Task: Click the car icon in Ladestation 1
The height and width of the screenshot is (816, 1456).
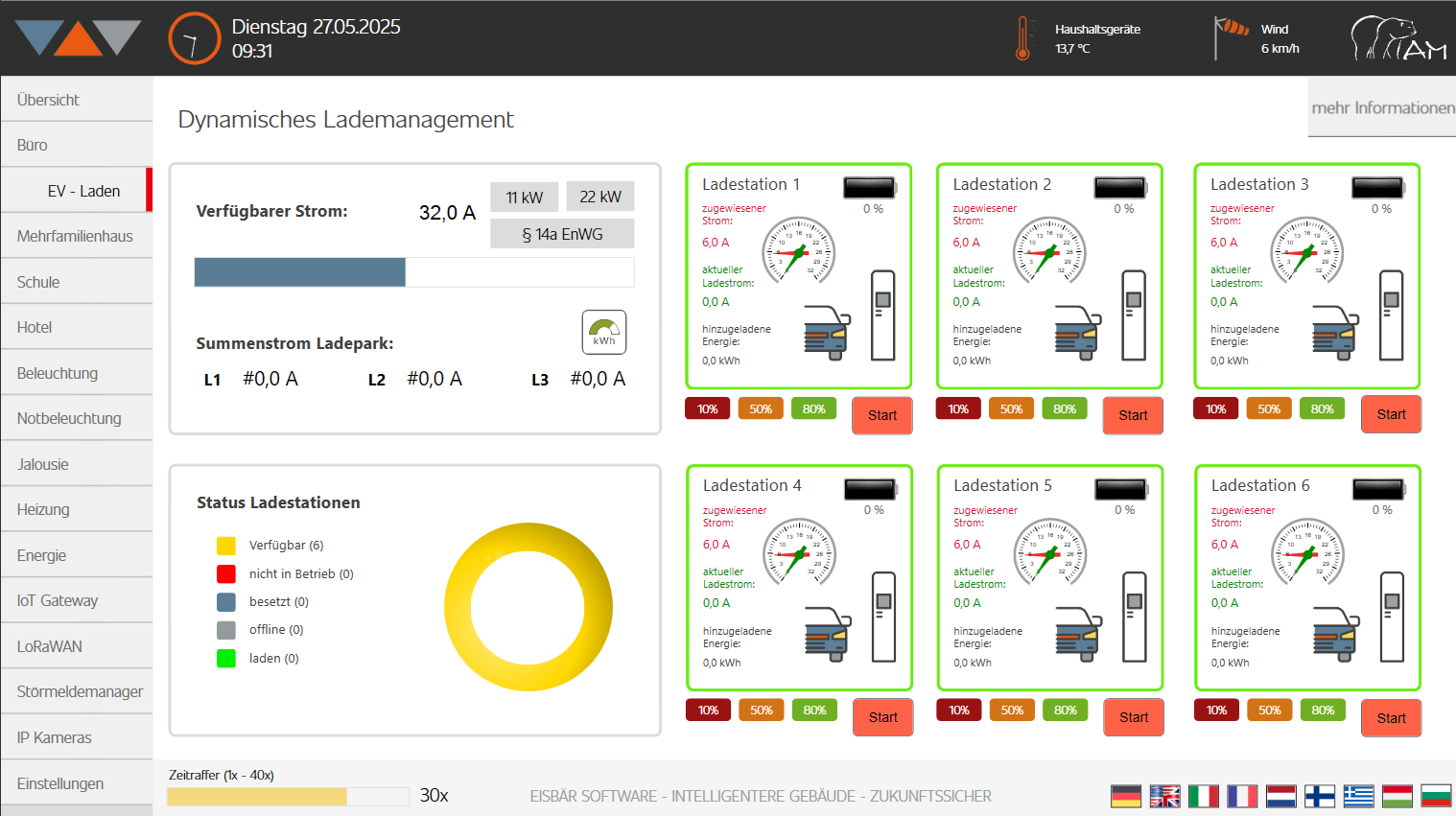Action: [x=827, y=332]
